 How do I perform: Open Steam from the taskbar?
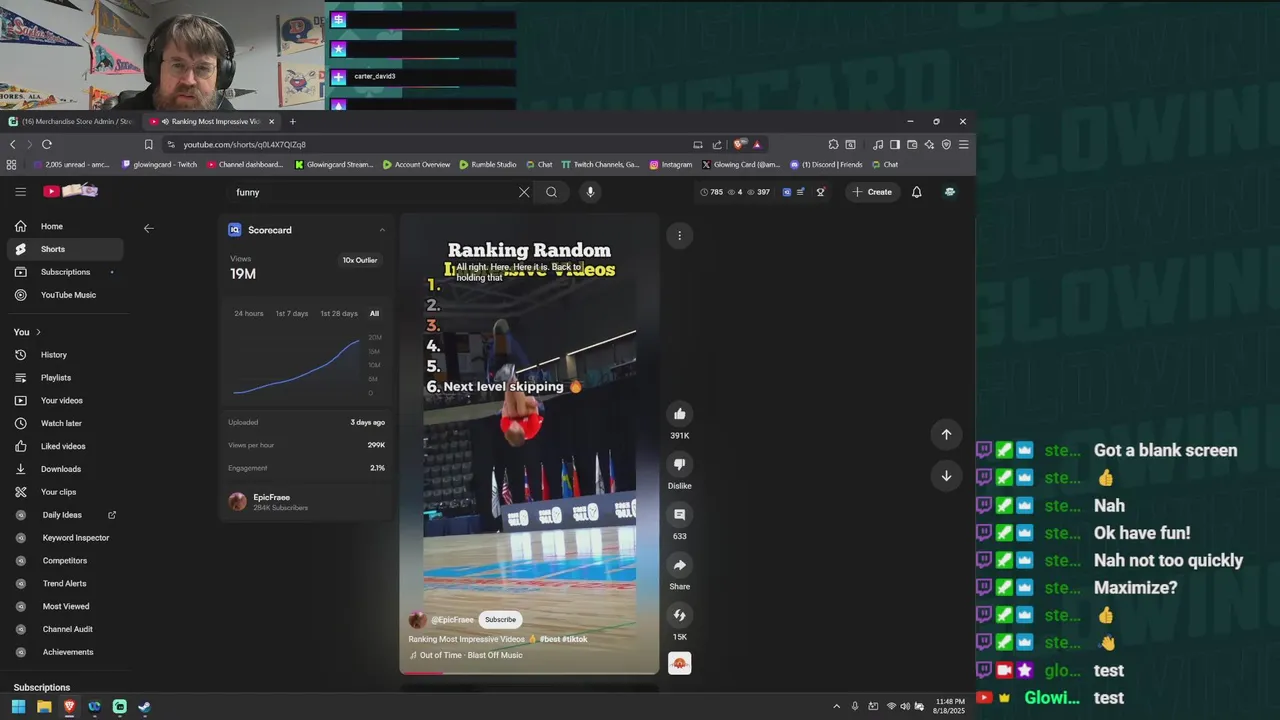[144, 707]
